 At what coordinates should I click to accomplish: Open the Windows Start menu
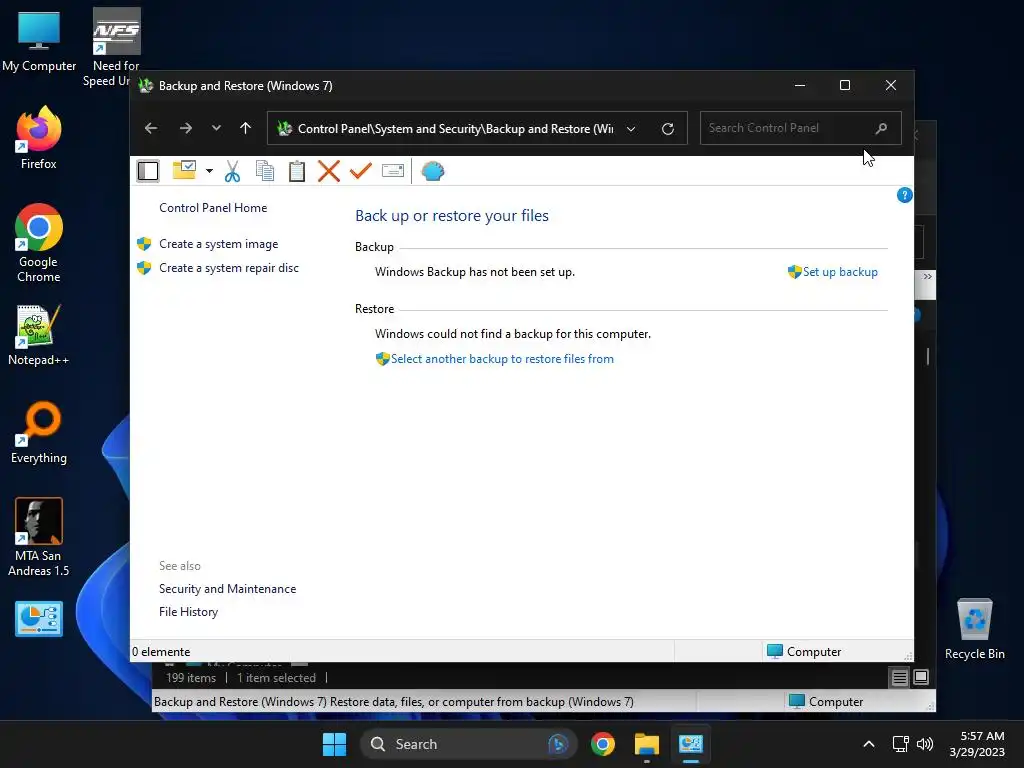(334, 744)
